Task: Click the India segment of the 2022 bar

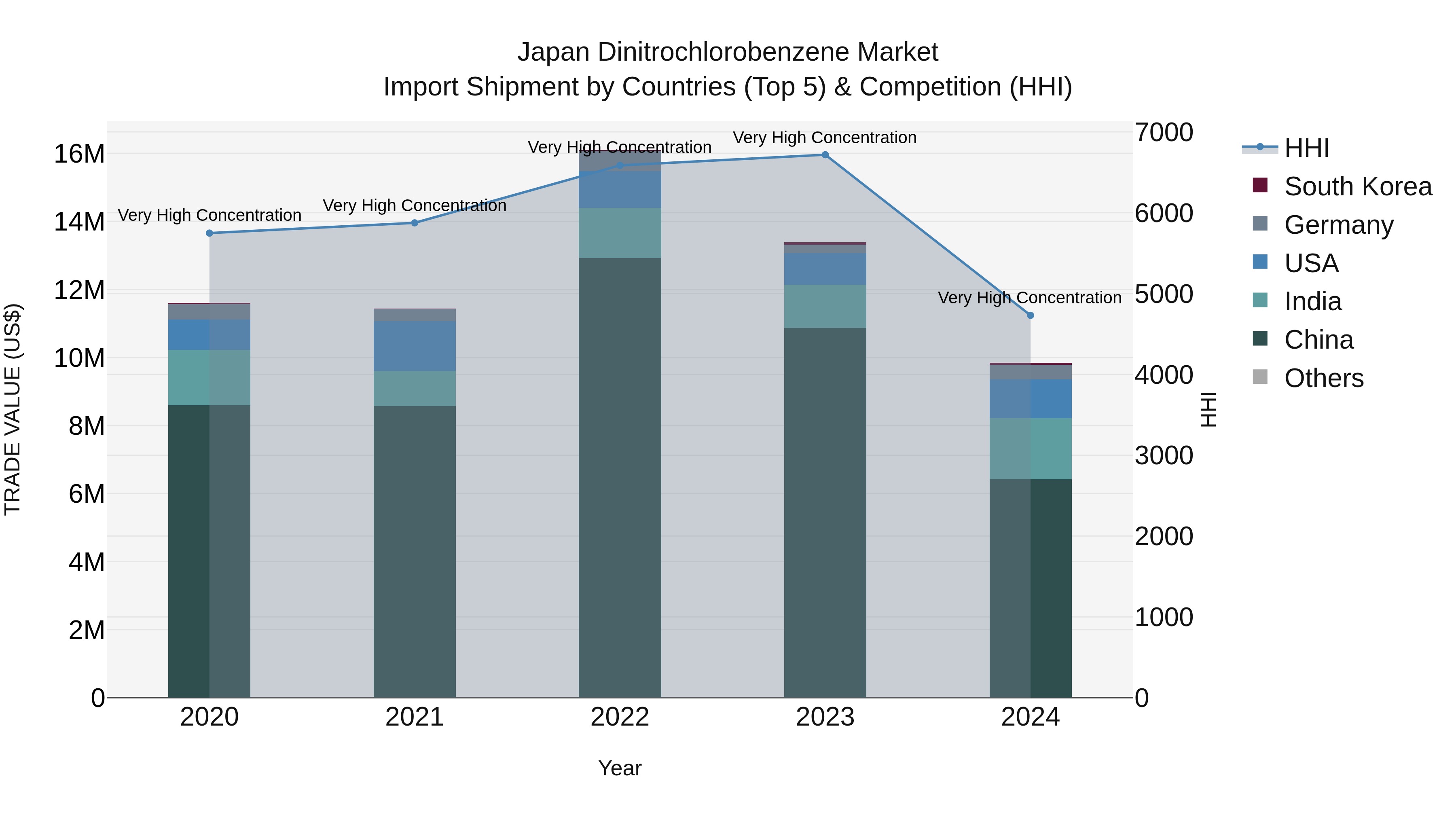Action: coord(620,233)
